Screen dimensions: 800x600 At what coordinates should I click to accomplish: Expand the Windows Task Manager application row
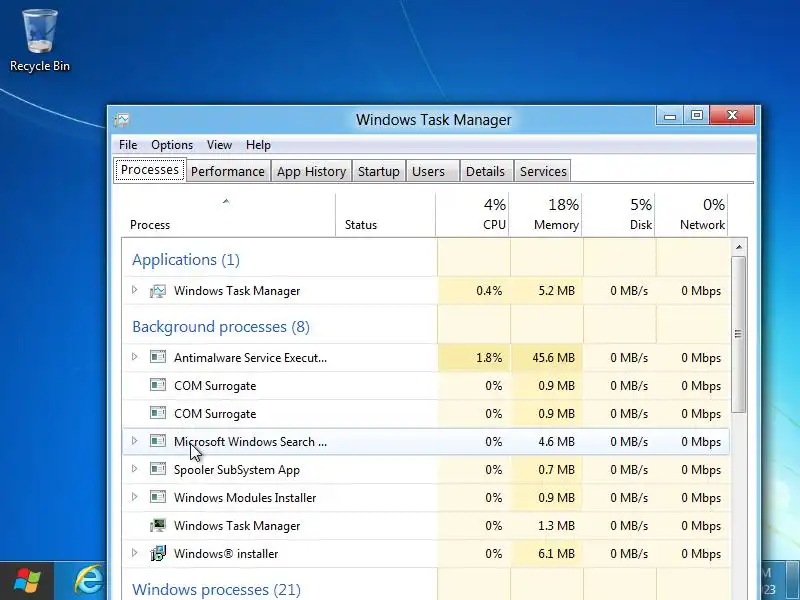pos(135,290)
